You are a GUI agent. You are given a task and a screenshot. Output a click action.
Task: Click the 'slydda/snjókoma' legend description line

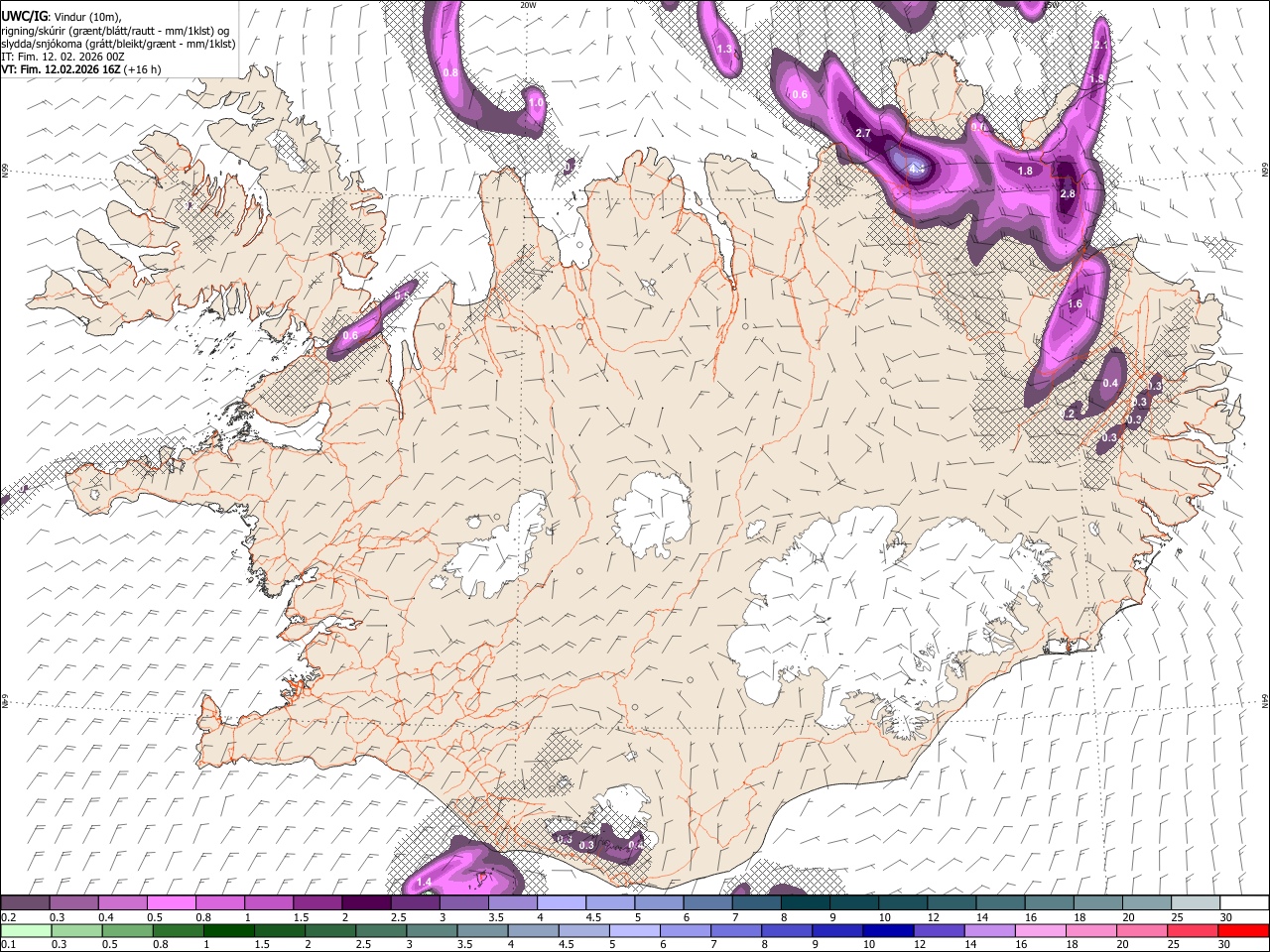coord(118,44)
